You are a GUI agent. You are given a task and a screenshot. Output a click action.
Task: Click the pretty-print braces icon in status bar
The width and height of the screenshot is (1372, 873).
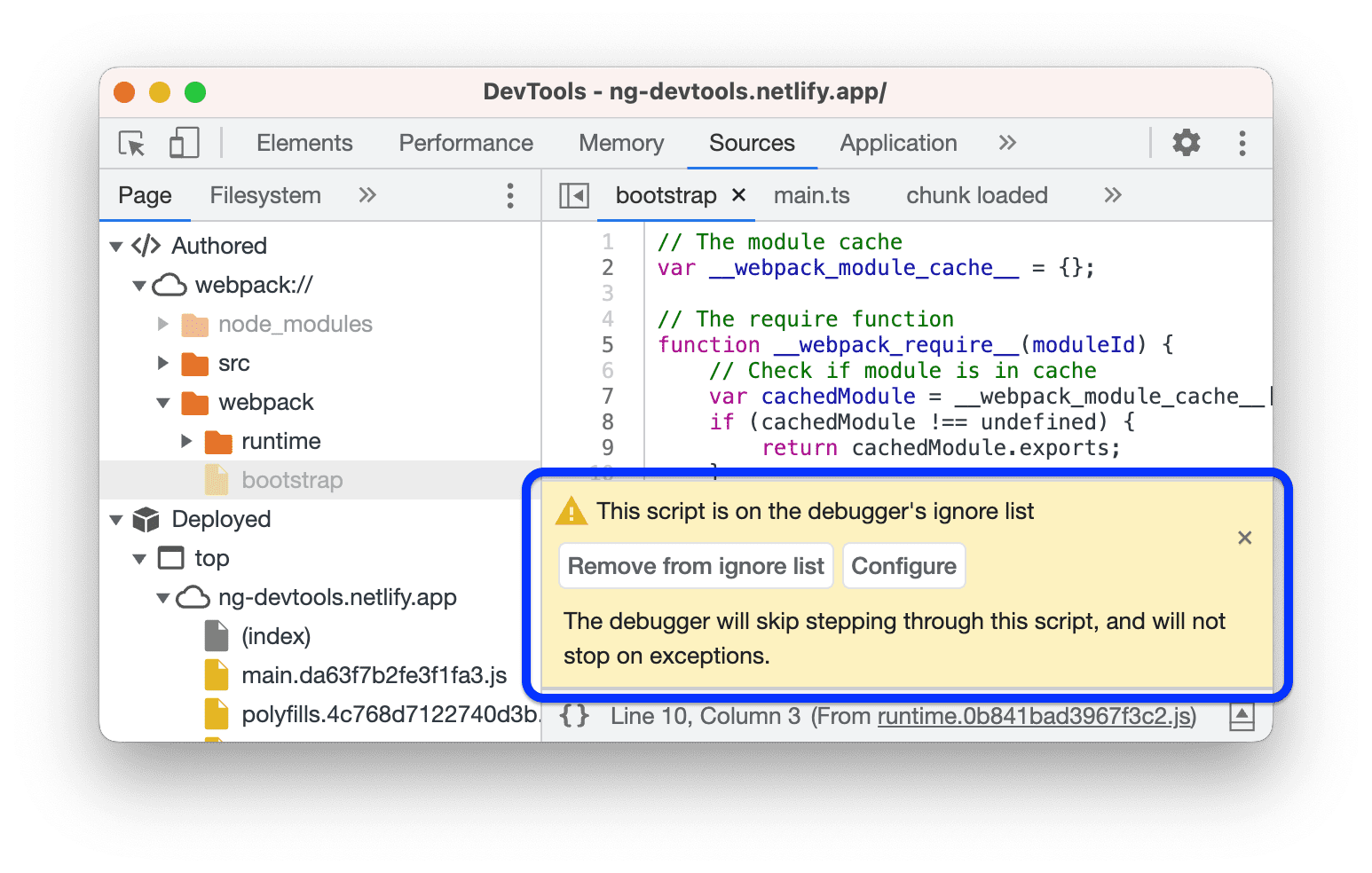tap(574, 715)
